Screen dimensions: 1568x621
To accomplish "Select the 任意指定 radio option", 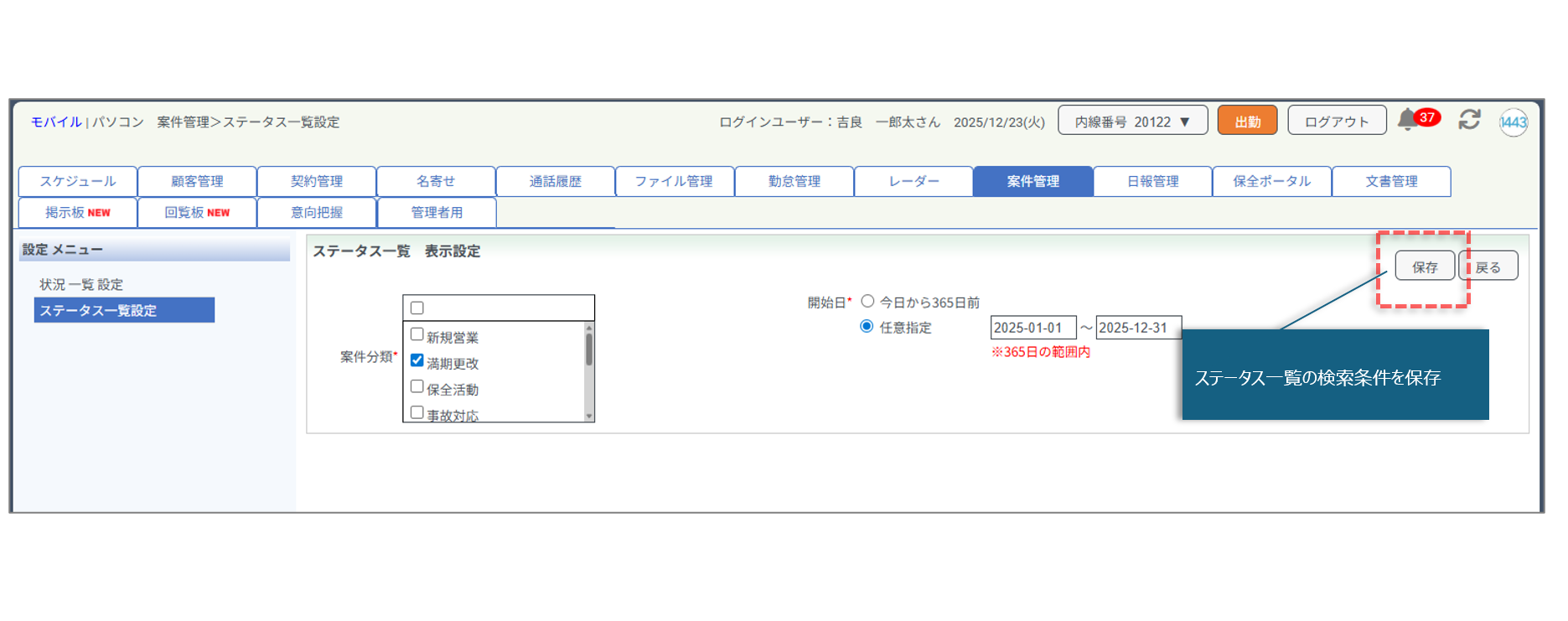I will tap(867, 326).
